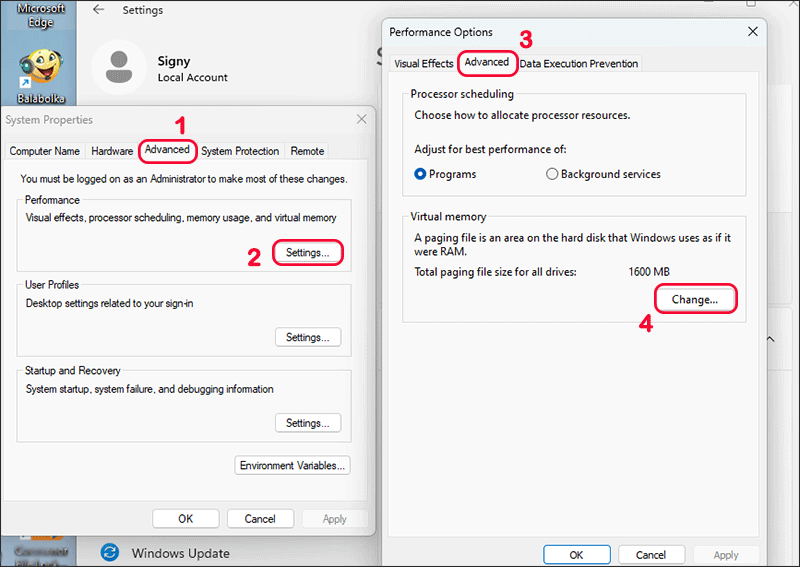Go to the System Protection tab
Image resolution: width=800 pixels, height=567 pixels.
click(x=240, y=151)
